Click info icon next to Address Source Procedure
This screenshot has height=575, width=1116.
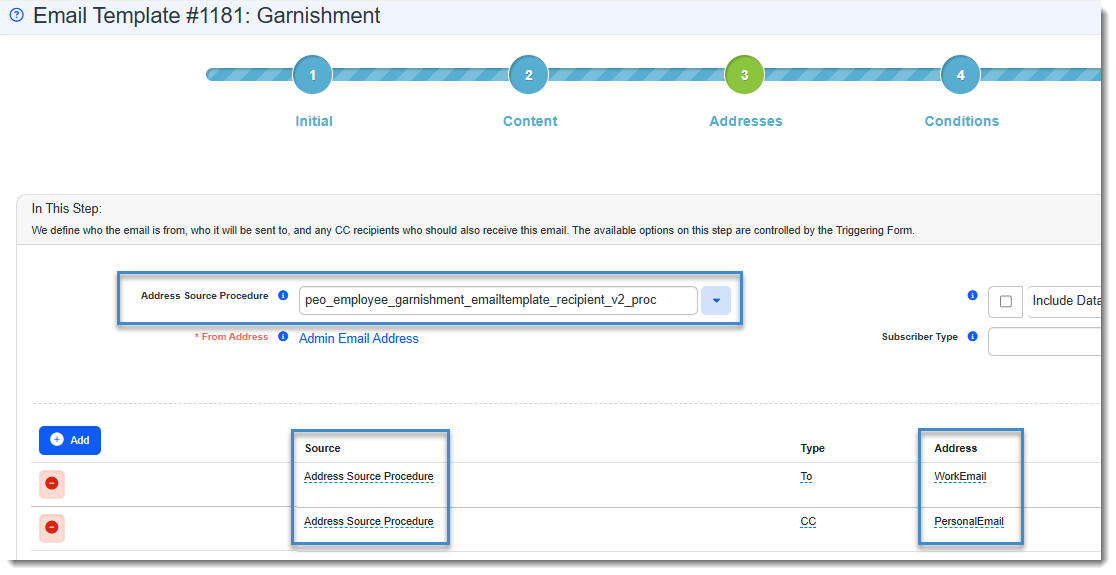[283, 296]
